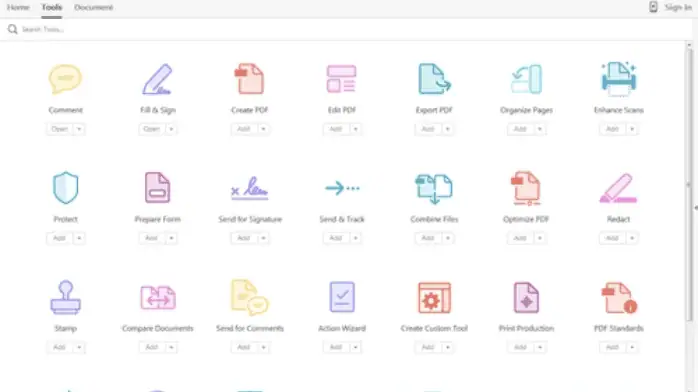Expand the dropdown arrow under Comment
Image resolution: width=698 pixels, height=392 pixels.
click(79, 129)
